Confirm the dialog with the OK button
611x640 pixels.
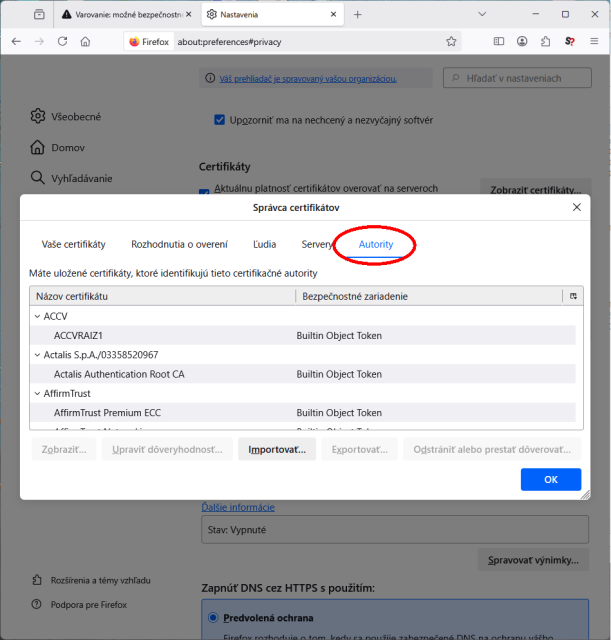click(550, 479)
